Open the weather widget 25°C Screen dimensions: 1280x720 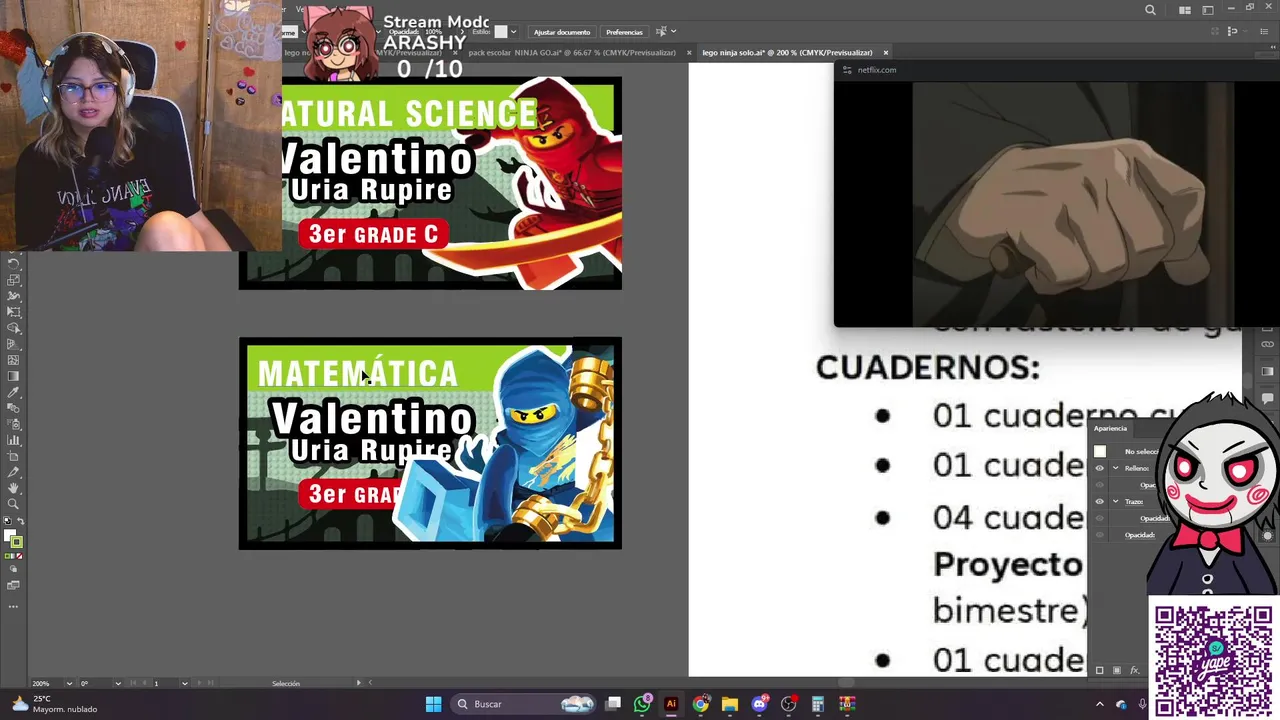tap(55, 704)
